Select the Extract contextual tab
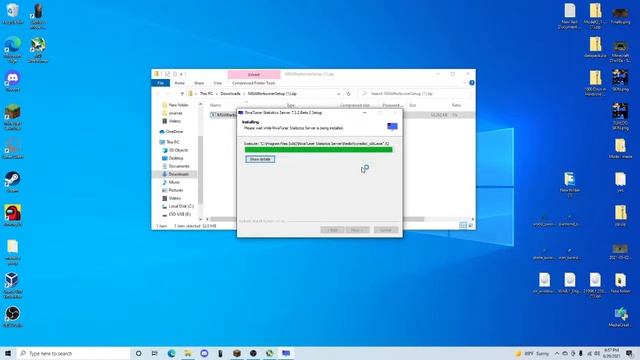 pyautogui.click(x=254, y=74)
